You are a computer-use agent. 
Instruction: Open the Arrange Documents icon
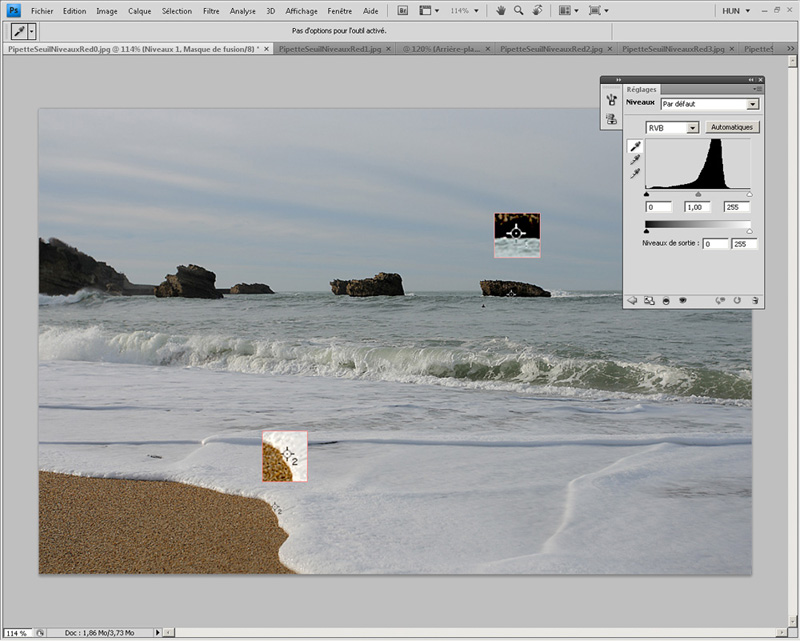click(564, 11)
